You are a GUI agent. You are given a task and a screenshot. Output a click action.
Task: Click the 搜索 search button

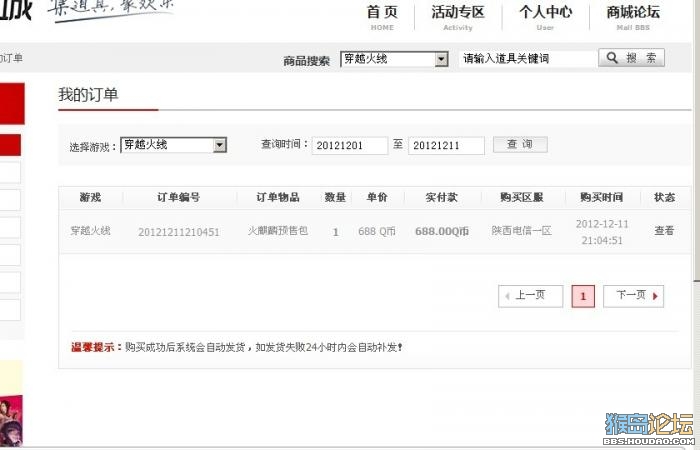click(x=631, y=58)
